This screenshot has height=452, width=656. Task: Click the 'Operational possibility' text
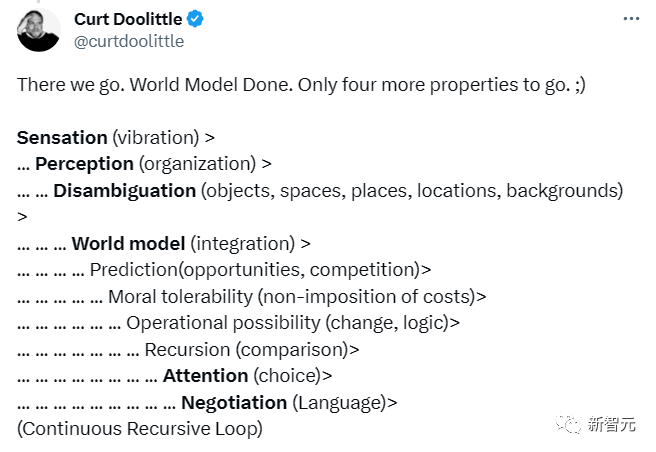tap(223, 323)
